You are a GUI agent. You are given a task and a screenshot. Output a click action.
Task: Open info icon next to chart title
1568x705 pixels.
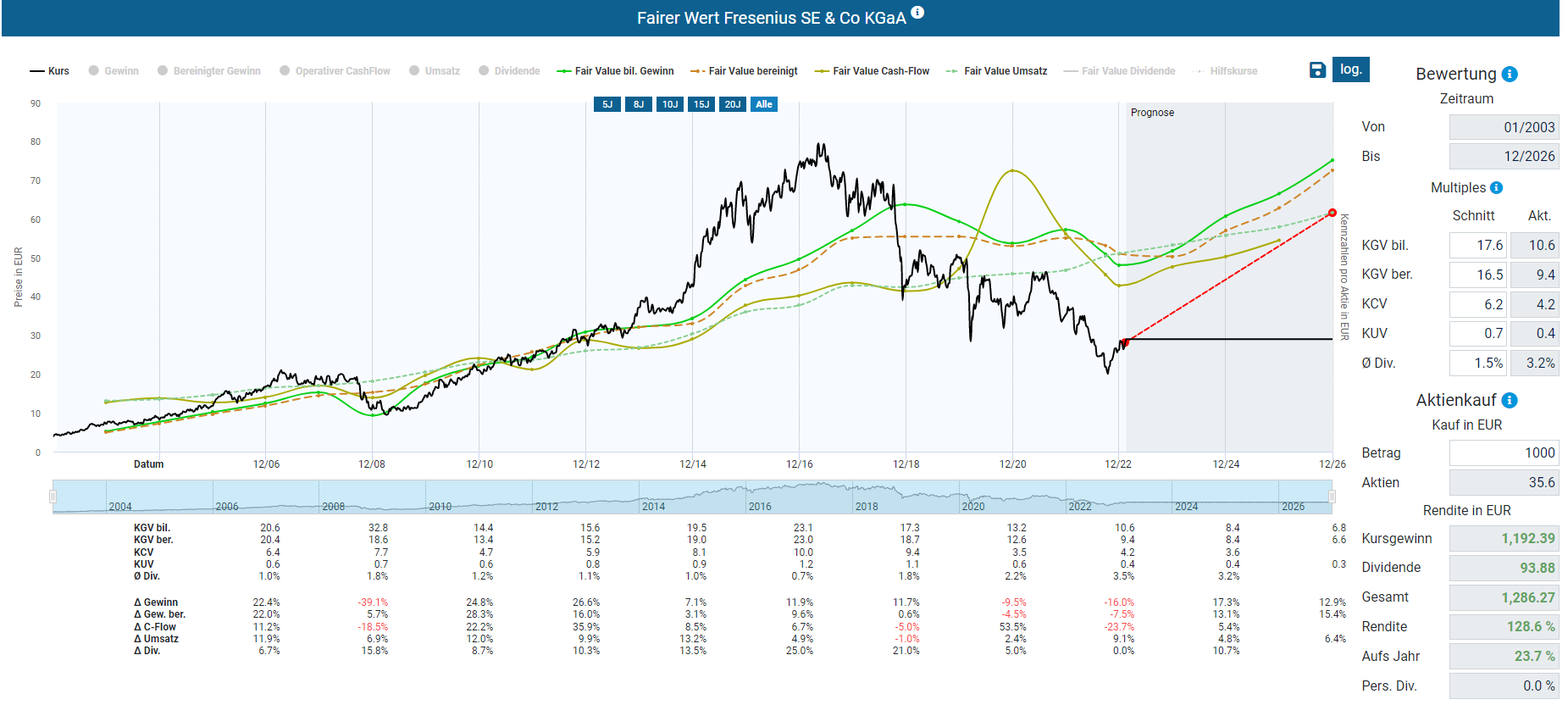[917, 13]
